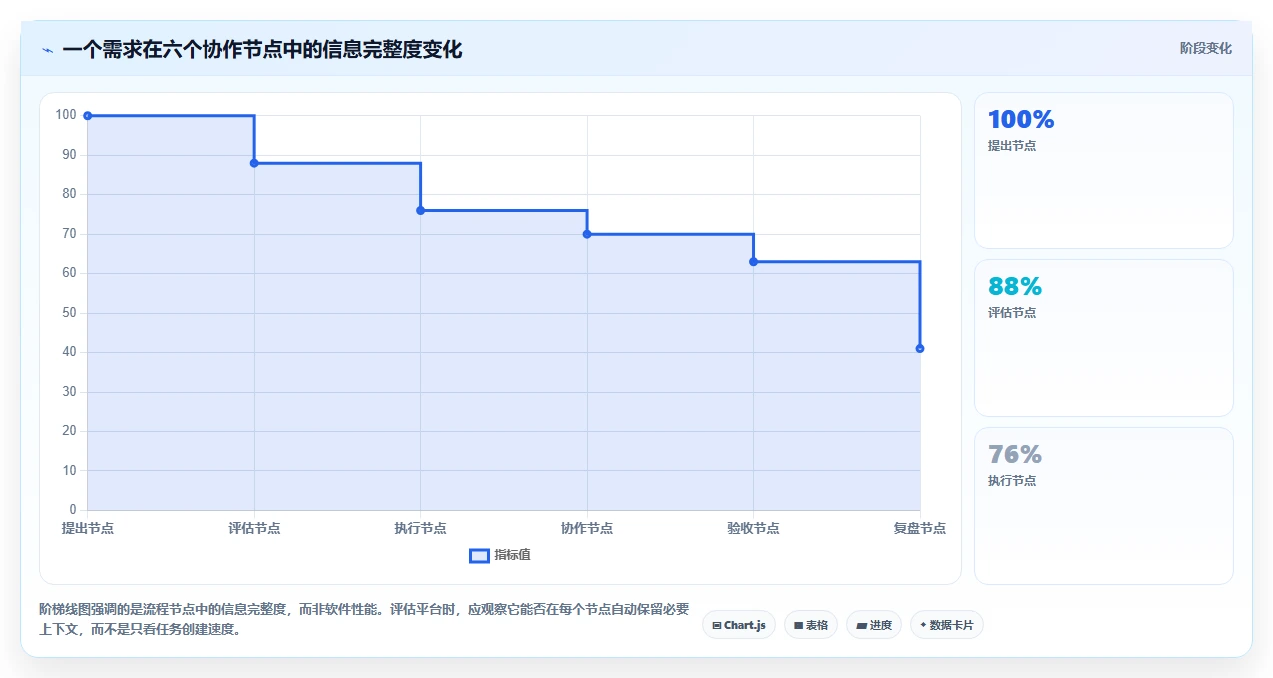The height and width of the screenshot is (678, 1273).
Task: Click the 阶段变化 label in header
Action: coord(1206,48)
